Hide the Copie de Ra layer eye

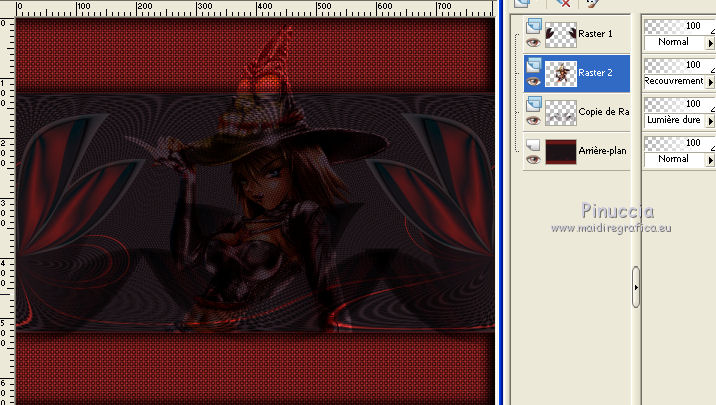click(533, 121)
